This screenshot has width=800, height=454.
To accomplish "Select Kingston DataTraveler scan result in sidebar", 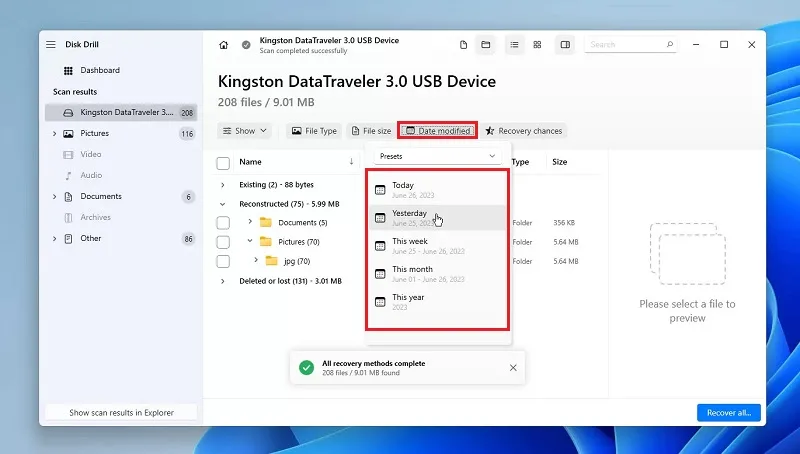I will pos(121,113).
